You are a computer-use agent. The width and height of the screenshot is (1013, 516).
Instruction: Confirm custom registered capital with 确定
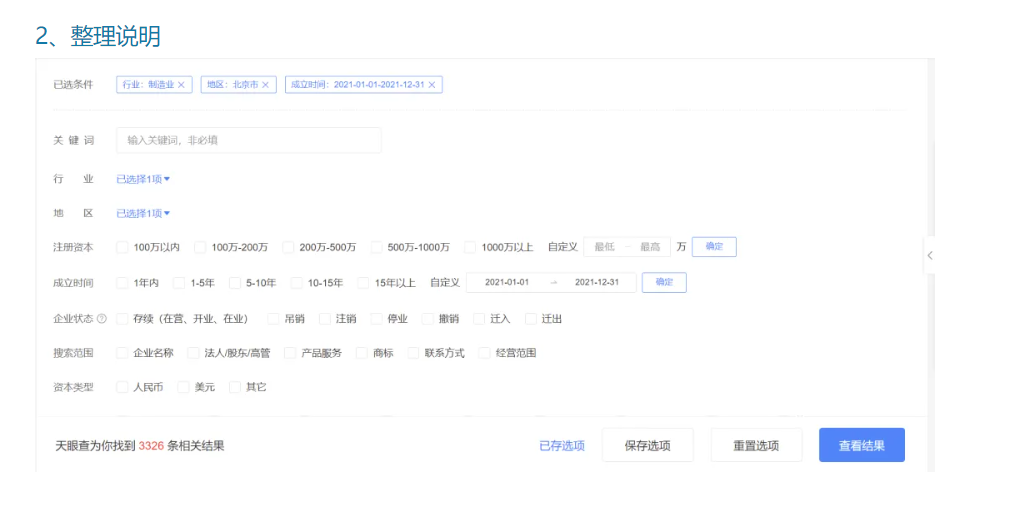tap(714, 247)
